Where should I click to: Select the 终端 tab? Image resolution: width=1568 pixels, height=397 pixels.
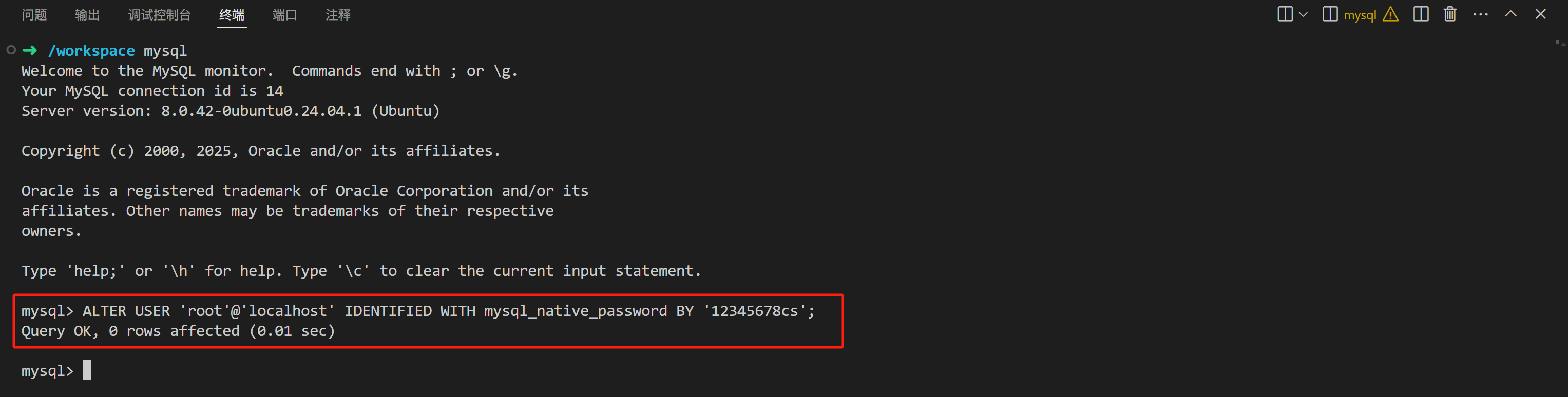[232, 14]
